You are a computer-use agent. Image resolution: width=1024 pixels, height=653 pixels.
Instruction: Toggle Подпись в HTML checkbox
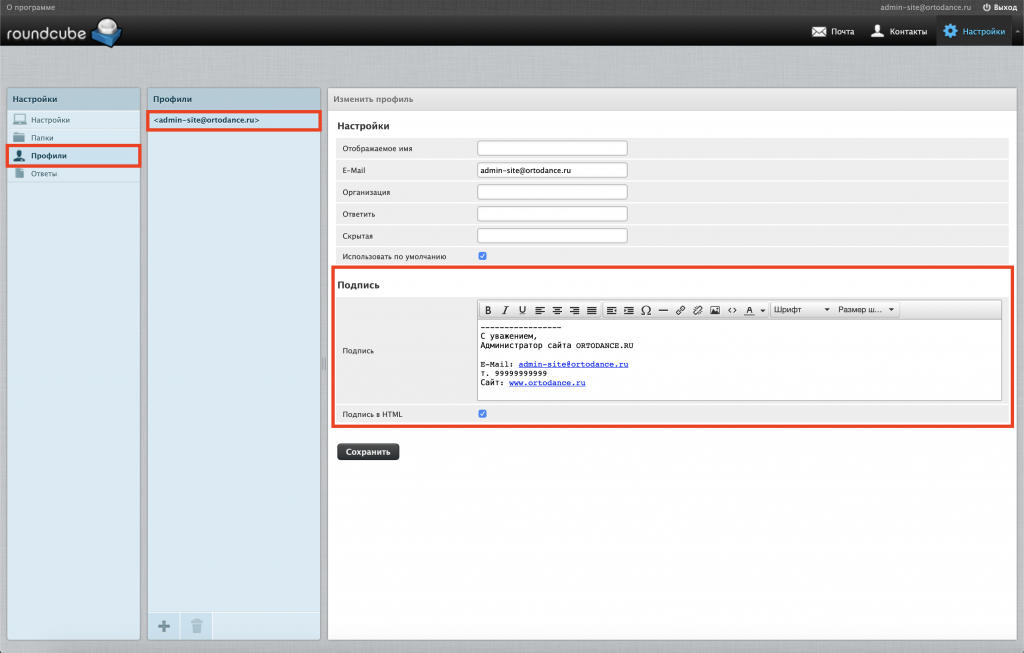483,413
